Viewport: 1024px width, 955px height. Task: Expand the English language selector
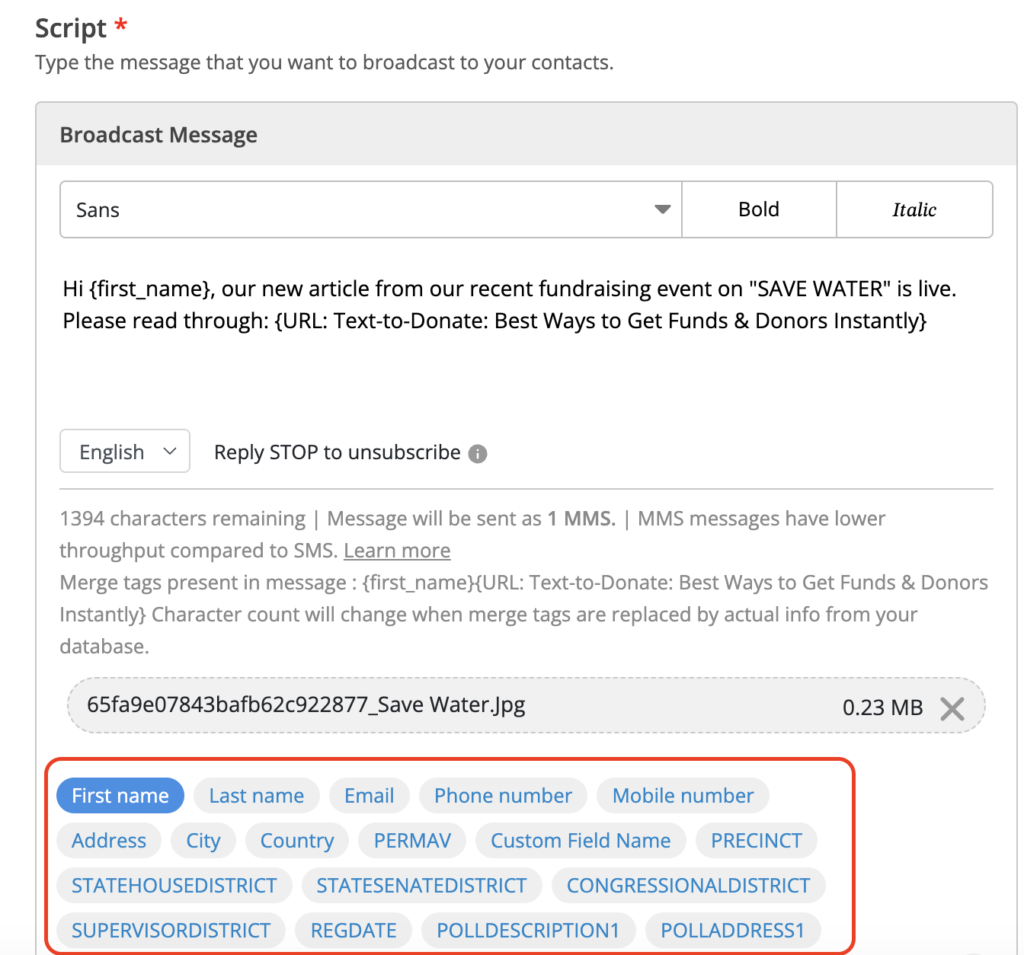[124, 452]
